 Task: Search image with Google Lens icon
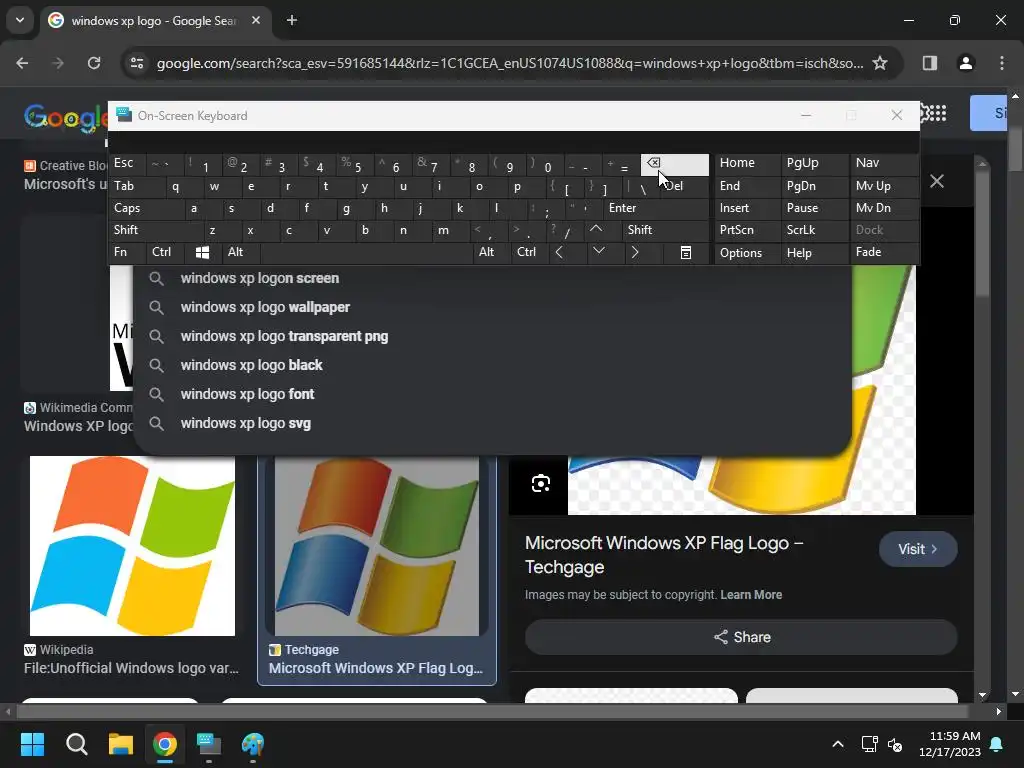pos(541,483)
